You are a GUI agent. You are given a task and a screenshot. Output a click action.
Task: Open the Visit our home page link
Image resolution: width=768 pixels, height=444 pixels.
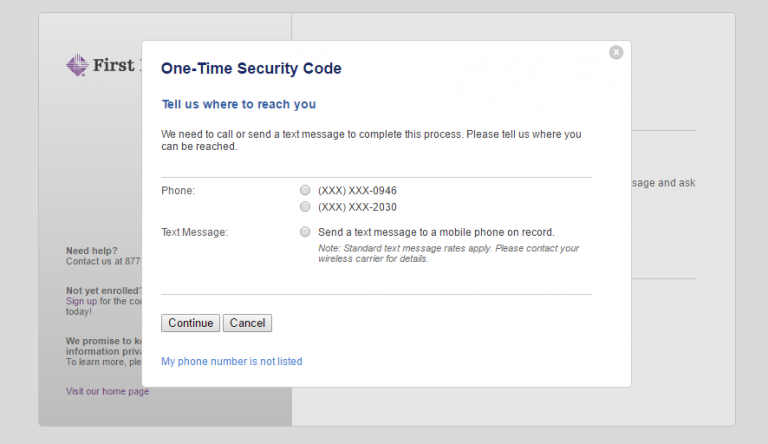click(107, 391)
